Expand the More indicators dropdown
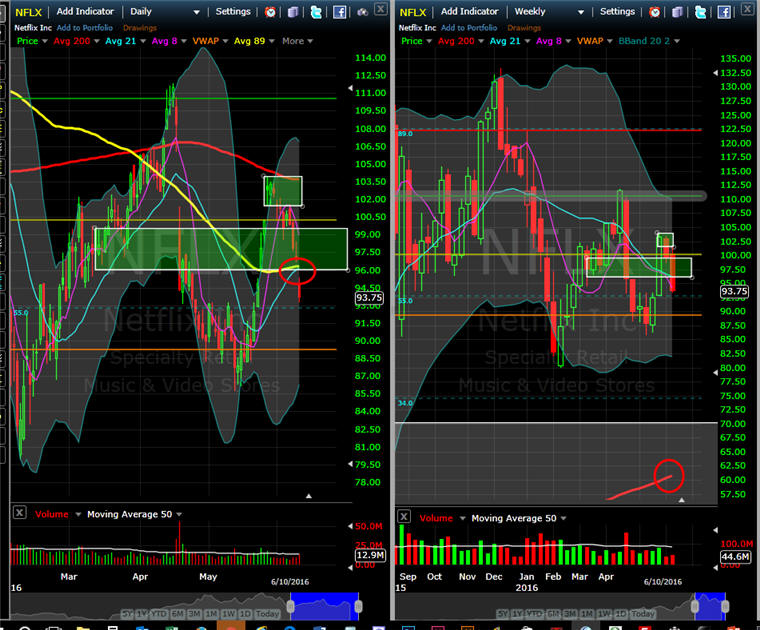The height and width of the screenshot is (630, 760). point(297,41)
